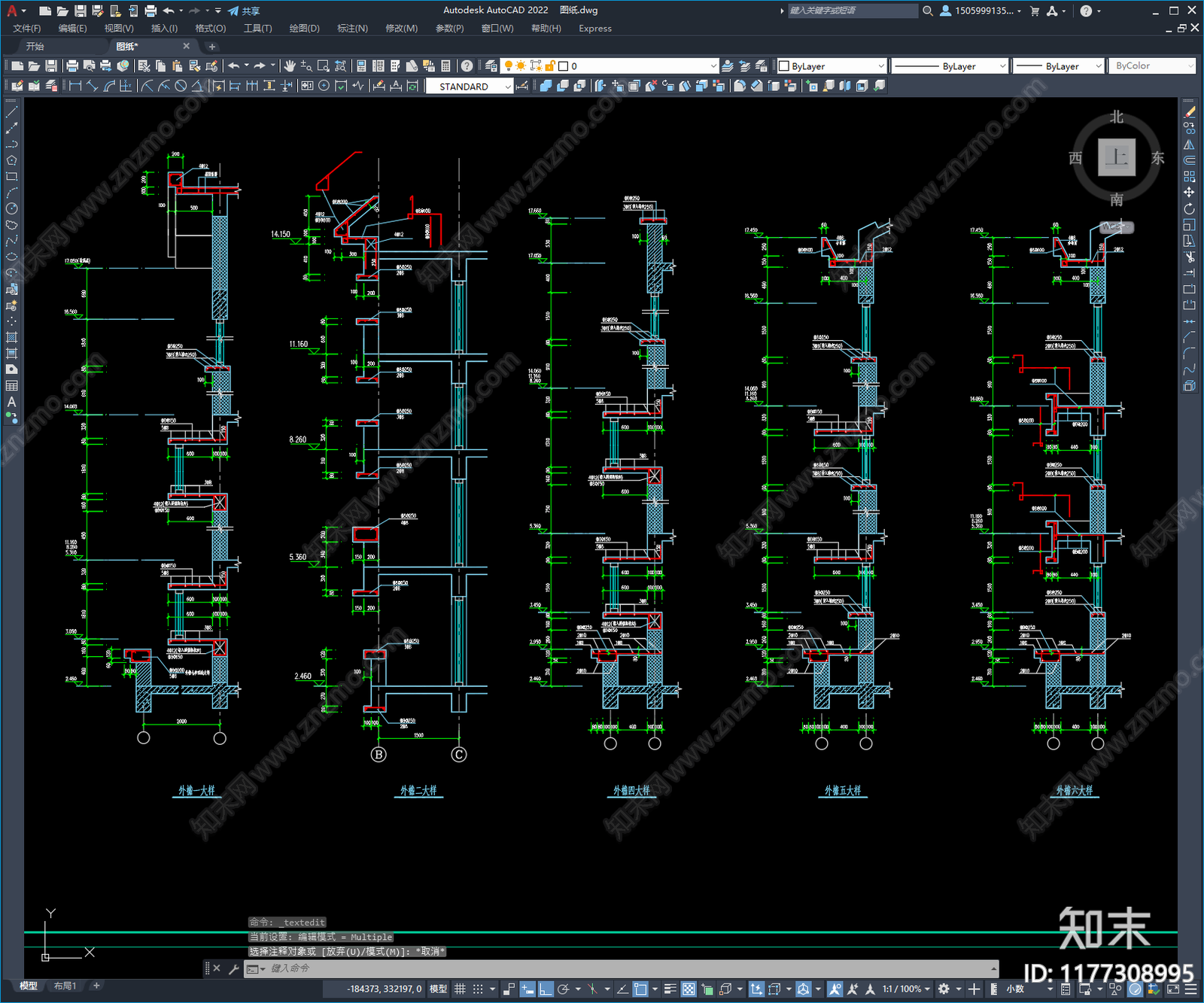Open the STANDARD dimension style dropdown
Viewport: 1204px width, 1003px height.
click(470, 87)
